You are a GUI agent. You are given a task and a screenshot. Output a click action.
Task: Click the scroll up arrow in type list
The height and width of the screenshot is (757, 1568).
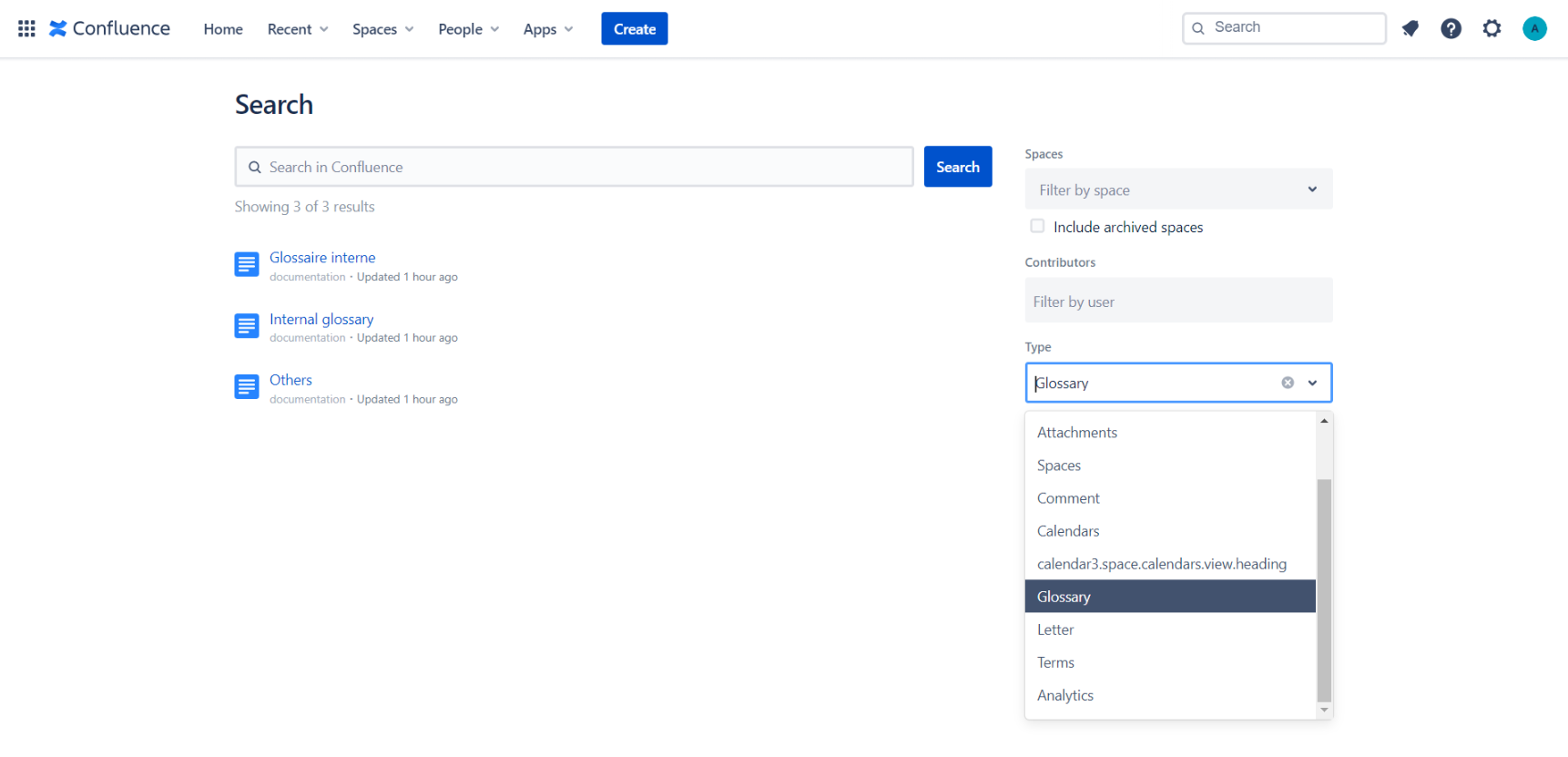tap(1324, 421)
